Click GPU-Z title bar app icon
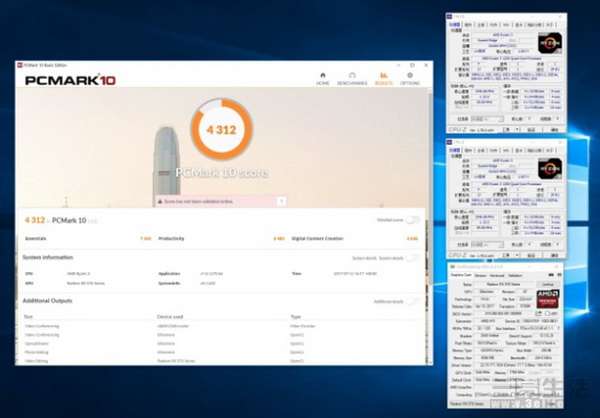Screen dimensions: 600x418 coord(452,266)
